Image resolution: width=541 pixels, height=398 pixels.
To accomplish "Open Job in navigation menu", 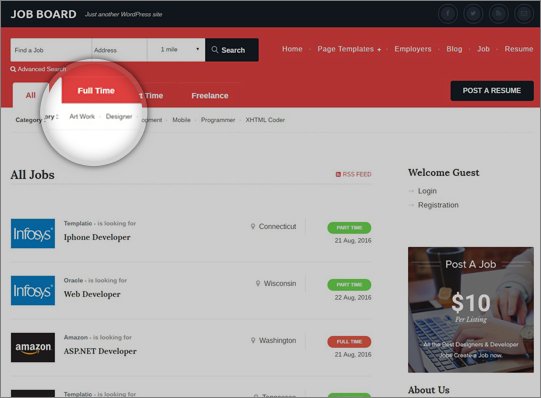I will (x=483, y=49).
